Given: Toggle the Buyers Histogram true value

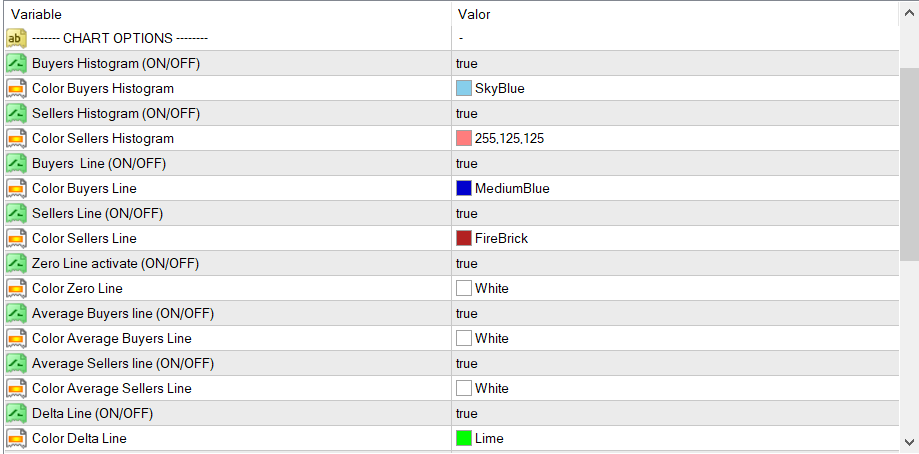Looking at the screenshot, I should 467,63.
